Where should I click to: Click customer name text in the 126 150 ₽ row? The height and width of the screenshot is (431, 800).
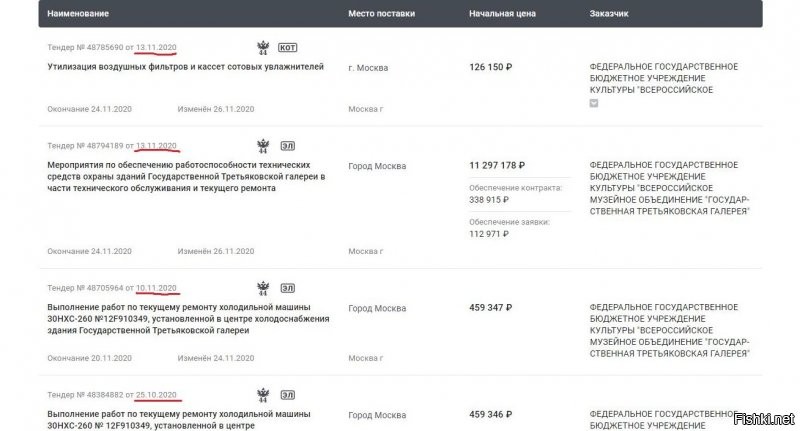coord(663,78)
